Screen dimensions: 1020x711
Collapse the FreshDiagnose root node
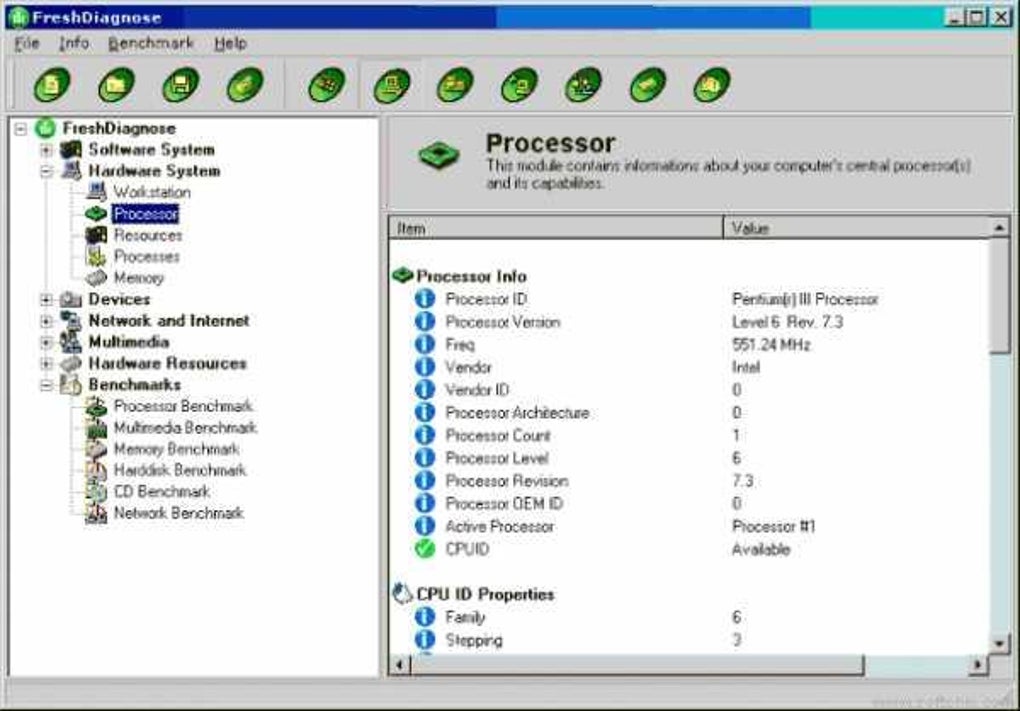click(x=21, y=129)
